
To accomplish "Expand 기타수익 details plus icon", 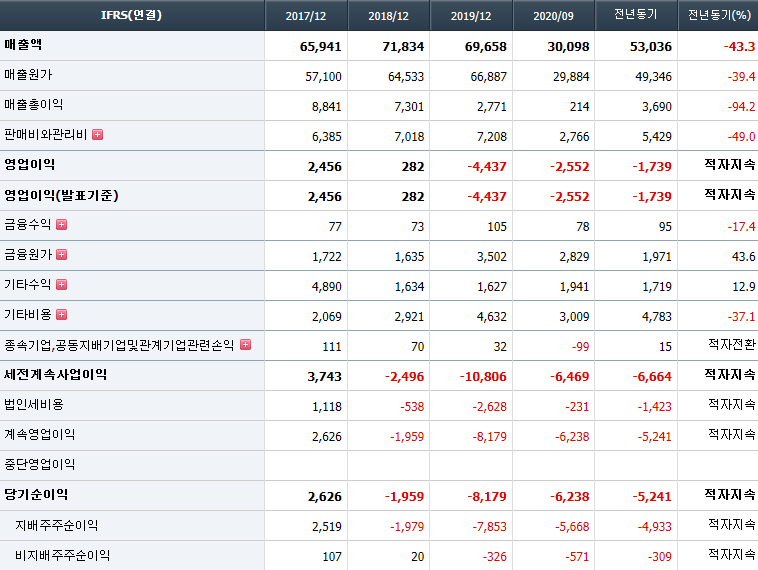I will [x=61, y=284].
